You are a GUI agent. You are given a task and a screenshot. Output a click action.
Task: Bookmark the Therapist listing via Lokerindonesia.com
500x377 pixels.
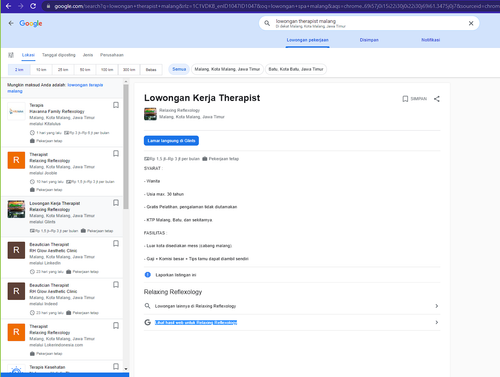116,325
